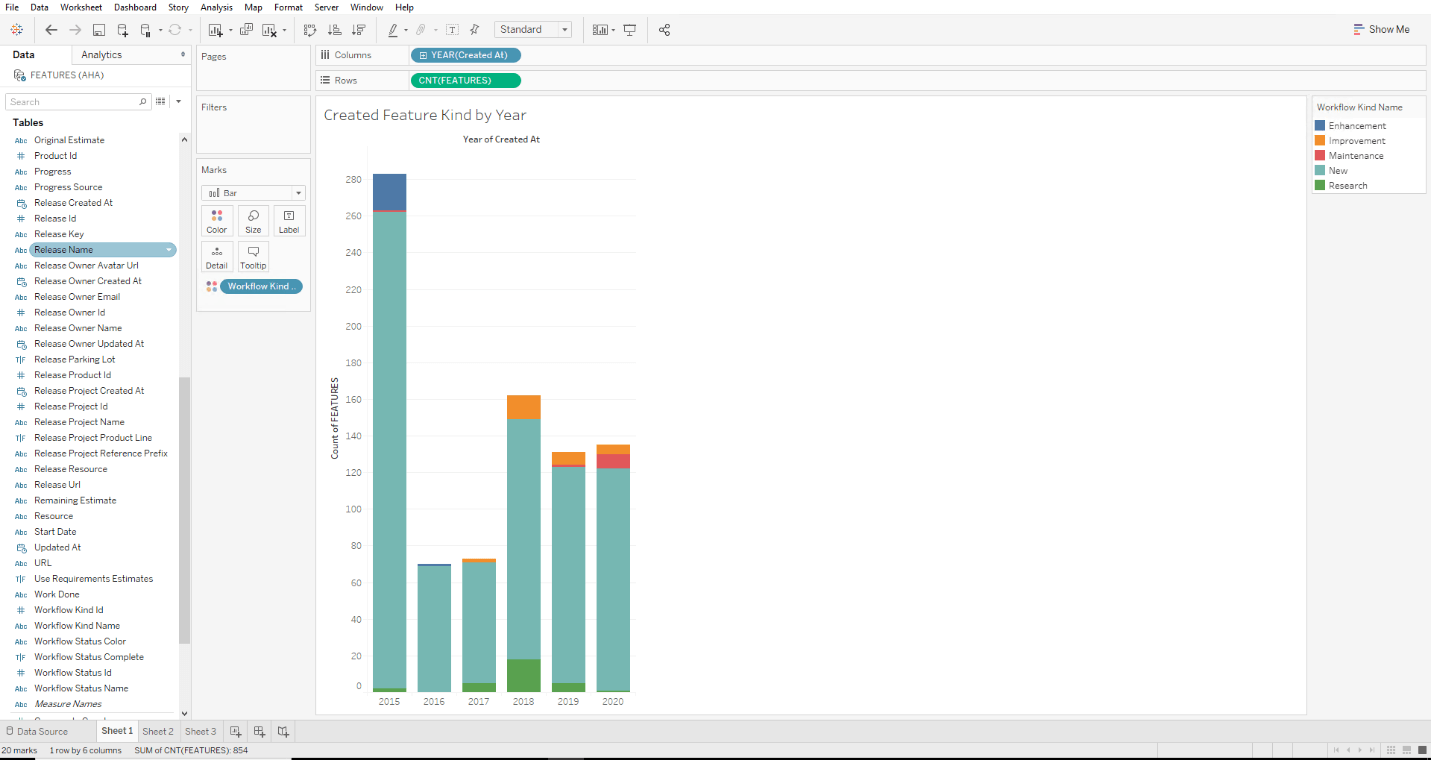The width and height of the screenshot is (1431, 760).
Task: Open the Release Name field dropdown arrow
Action: point(169,250)
